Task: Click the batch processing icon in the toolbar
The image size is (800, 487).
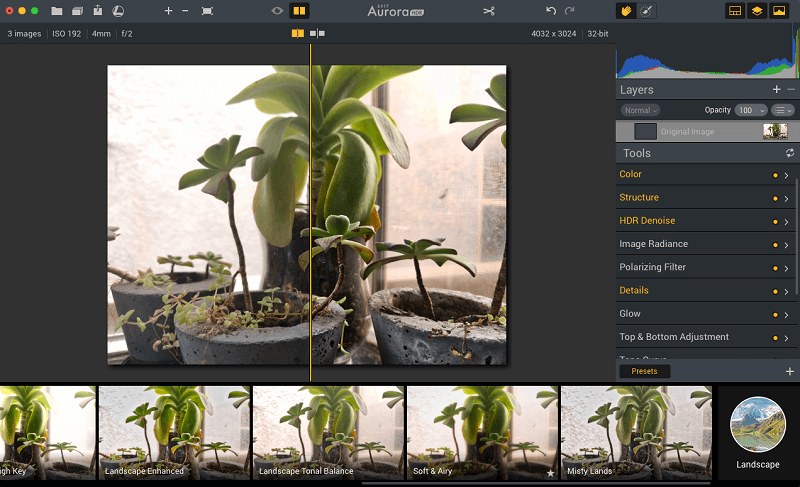Action: (x=77, y=11)
